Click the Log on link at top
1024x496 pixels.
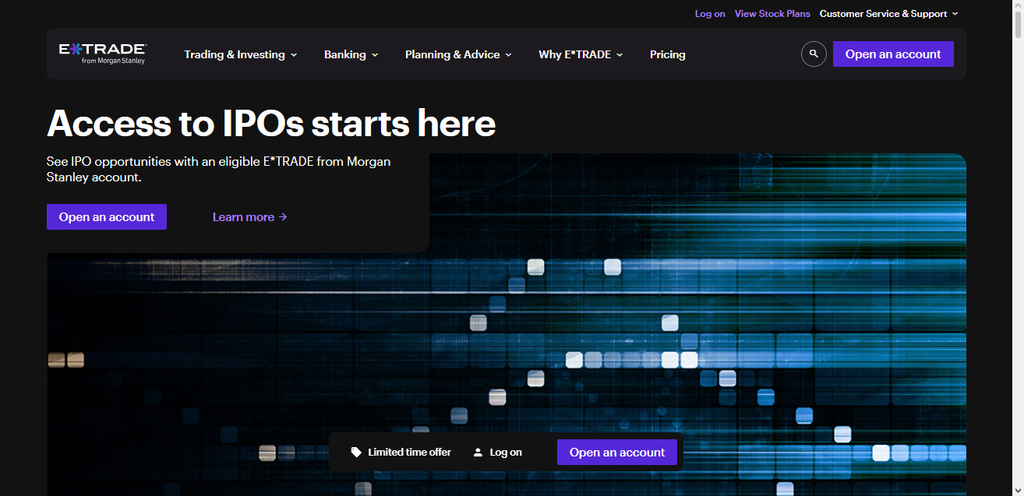[710, 14]
